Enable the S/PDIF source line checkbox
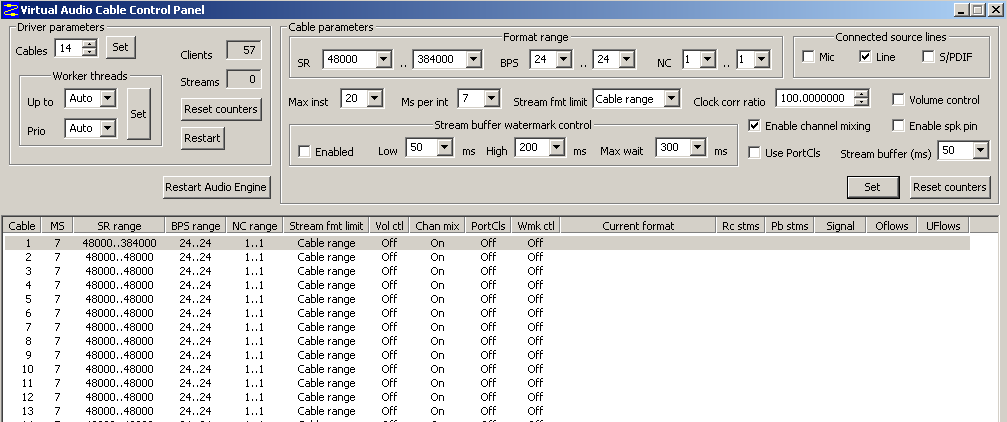Image resolution: width=1007 pixels, height=422 pixels. [928, 57]
